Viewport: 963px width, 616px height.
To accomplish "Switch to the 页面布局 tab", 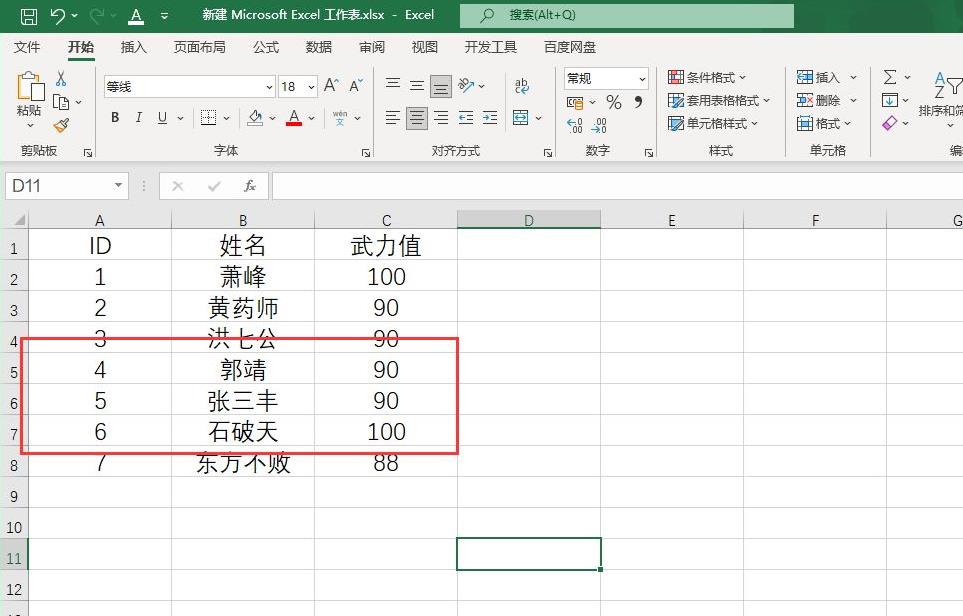I will pyautogui.click(x=200, y=47).
